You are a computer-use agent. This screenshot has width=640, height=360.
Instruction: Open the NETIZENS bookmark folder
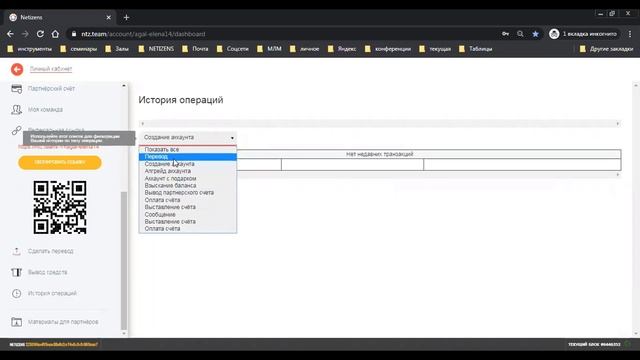tap(156, 49)
